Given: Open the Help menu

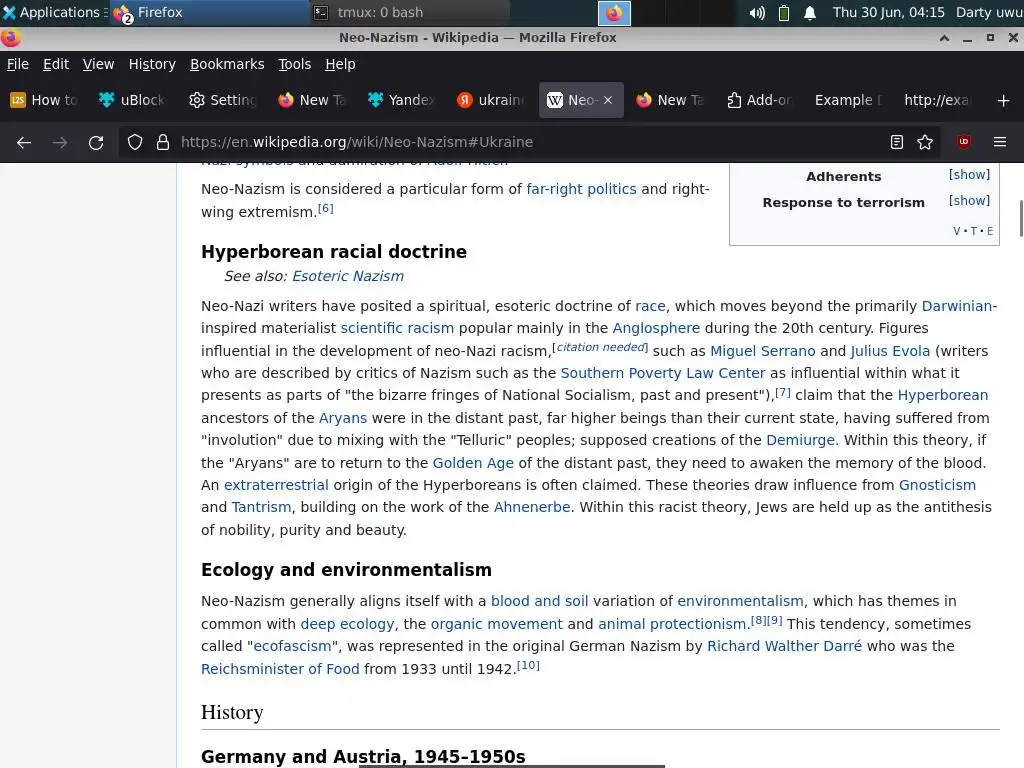Looking at the screenshot, I should (x=340, y=64).
